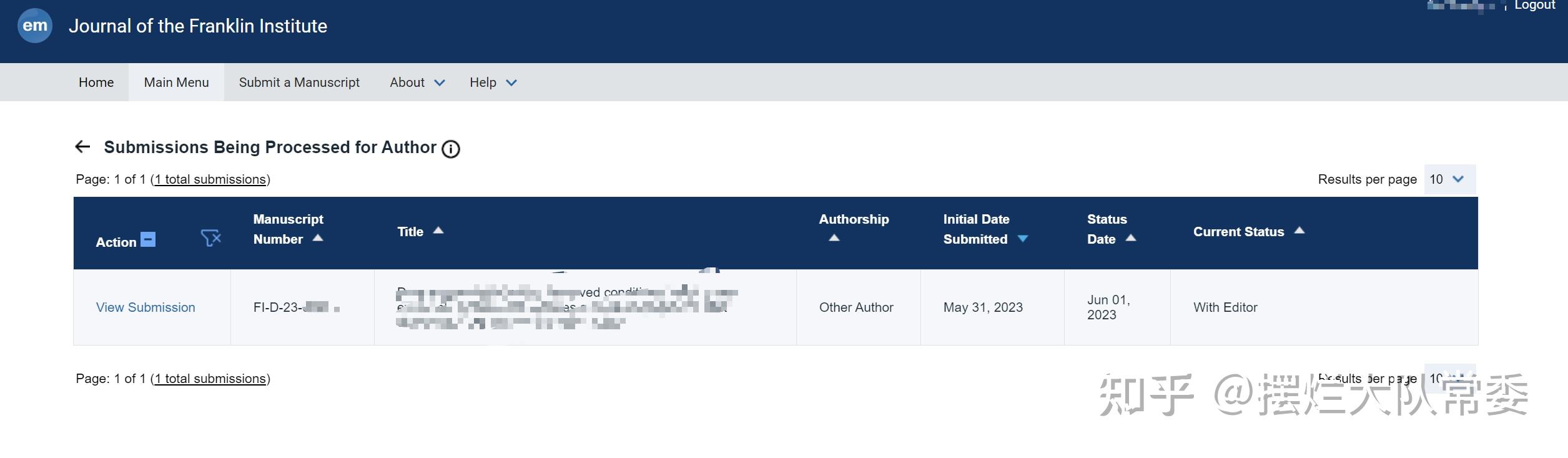Sort by Current Status arrow
Screen dimensions: 1568x458
tap(1299, 231)
